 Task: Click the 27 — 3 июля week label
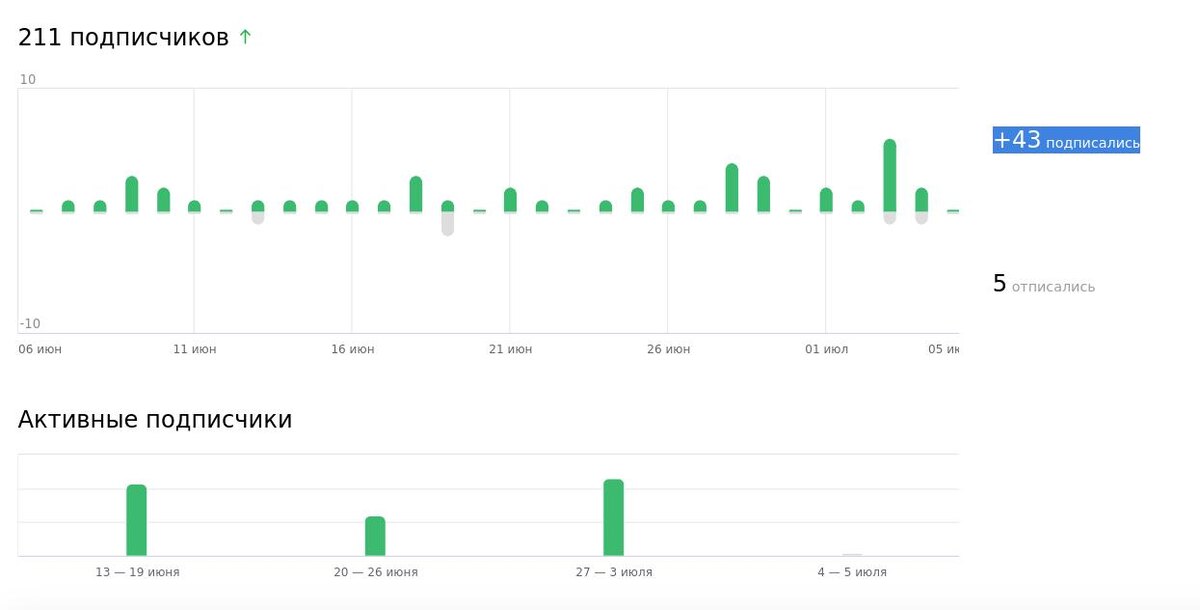[614, 572]
